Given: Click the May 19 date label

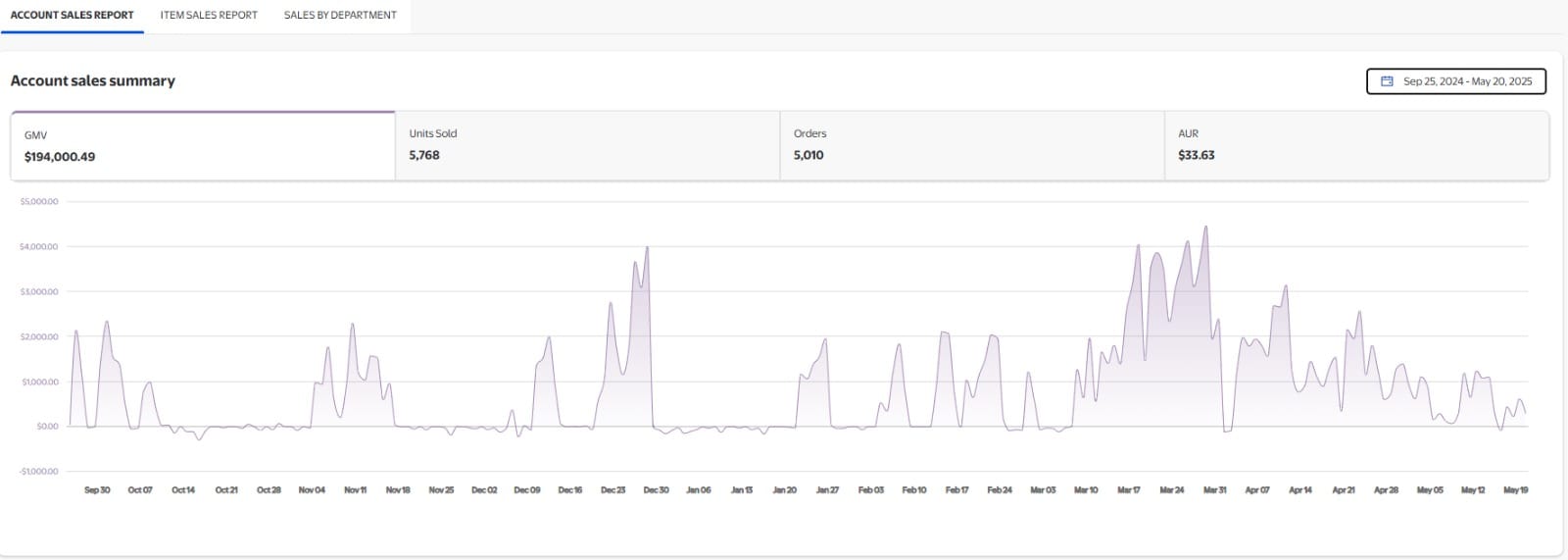Looking at the screenshot, I should [1515, 489].
